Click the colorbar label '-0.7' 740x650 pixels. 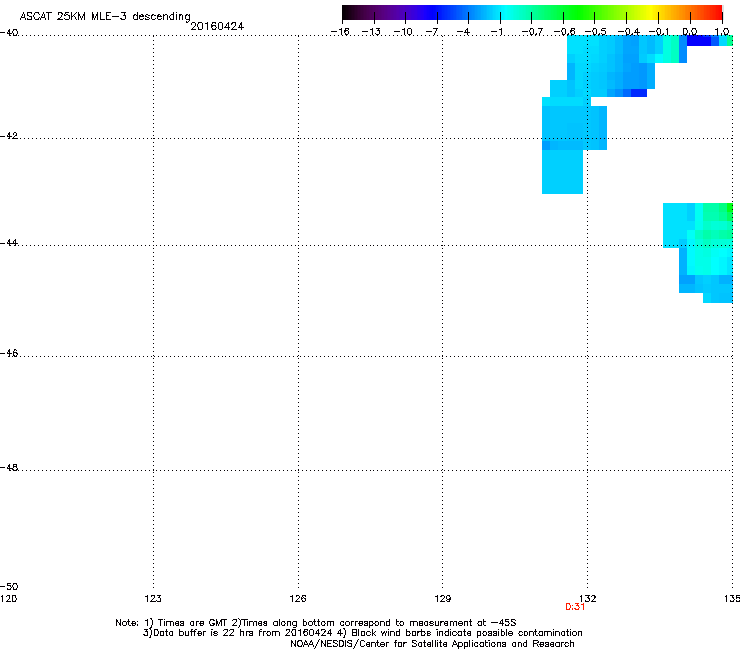point(532,32)
